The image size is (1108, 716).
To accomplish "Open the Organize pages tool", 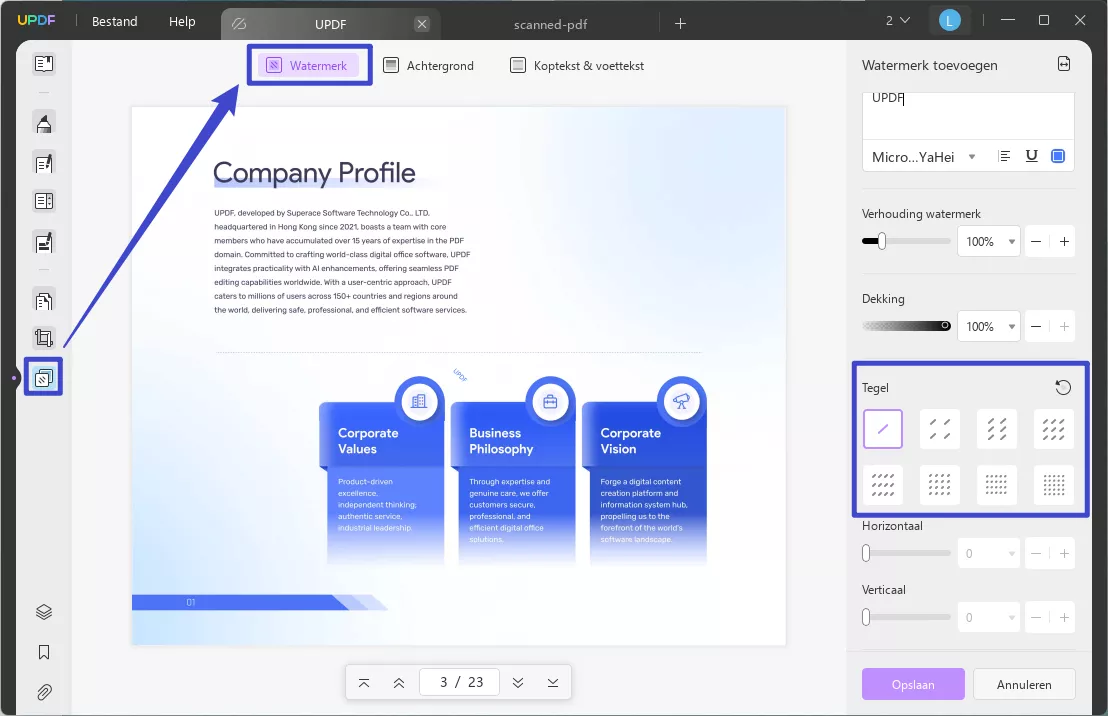I will point(44,301).
